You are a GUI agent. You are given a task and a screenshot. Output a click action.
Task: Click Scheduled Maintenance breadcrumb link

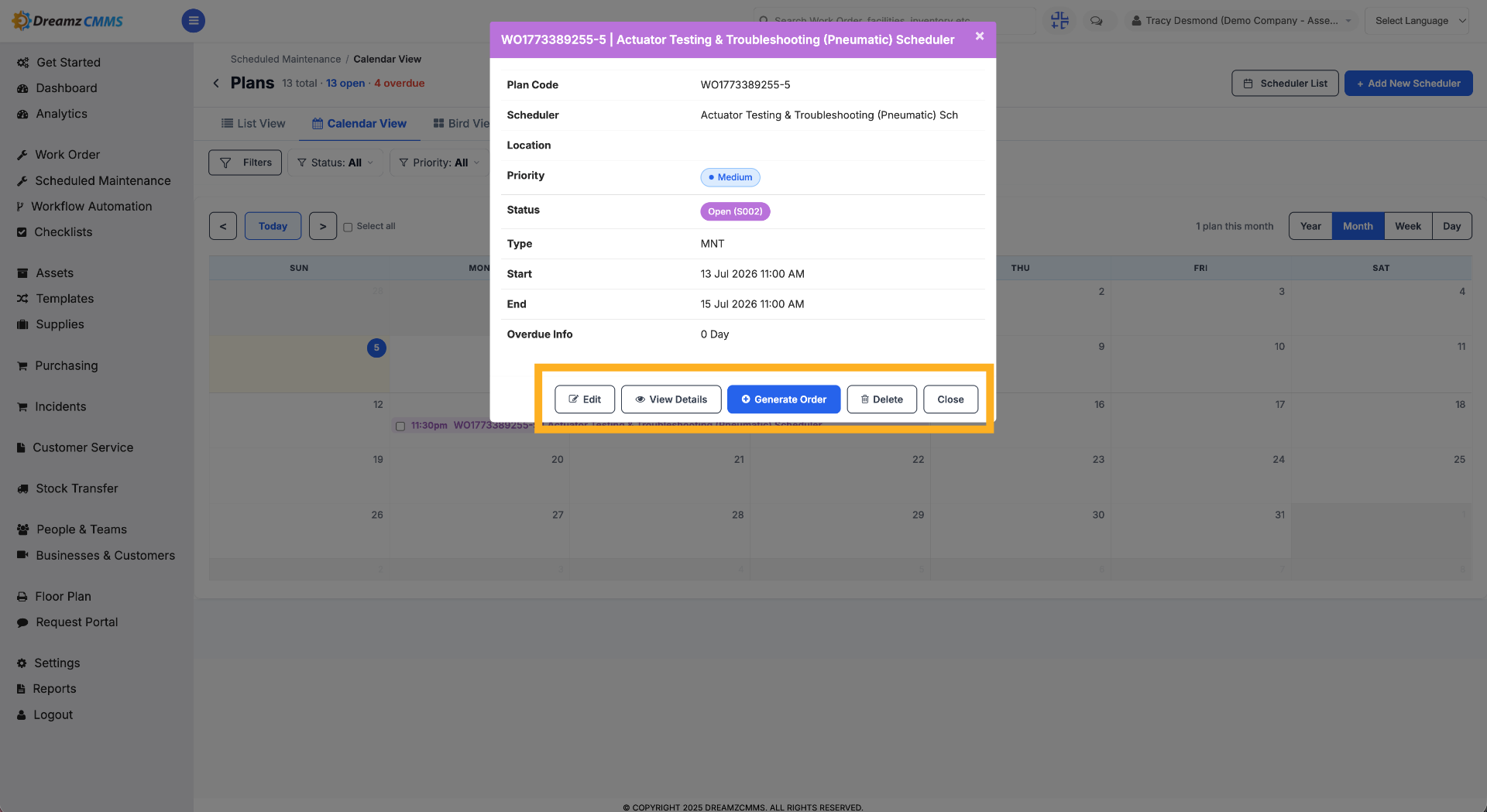click(x=286, y=59)
